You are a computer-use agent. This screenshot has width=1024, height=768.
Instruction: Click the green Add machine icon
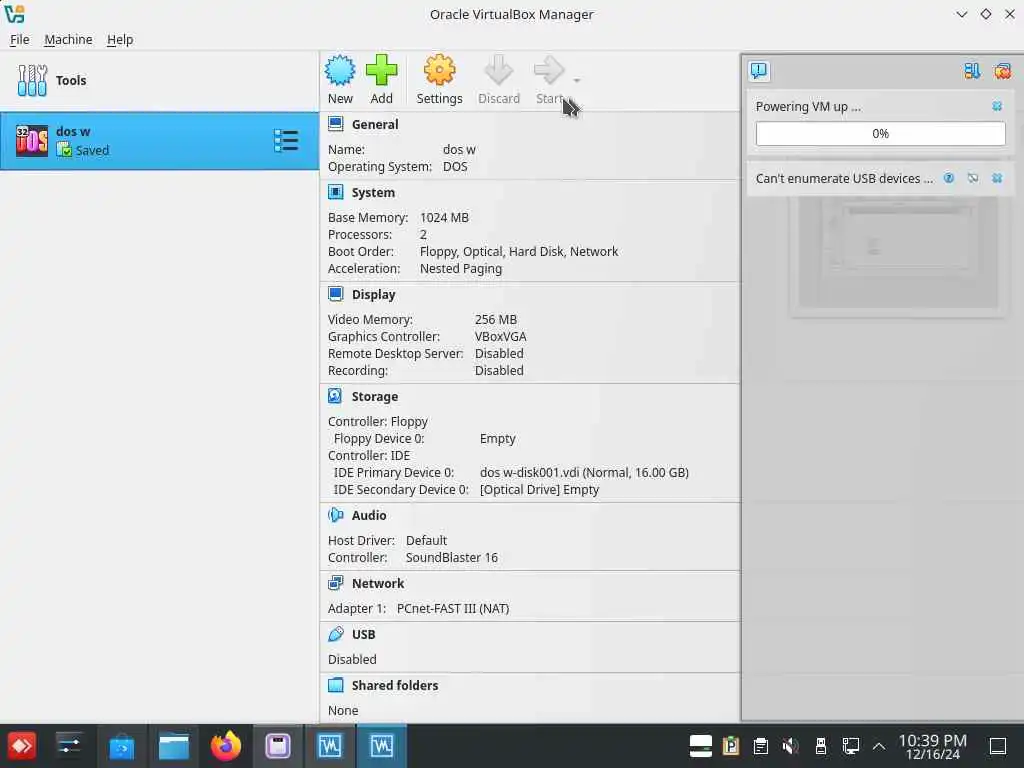click(x=381, y=71)
